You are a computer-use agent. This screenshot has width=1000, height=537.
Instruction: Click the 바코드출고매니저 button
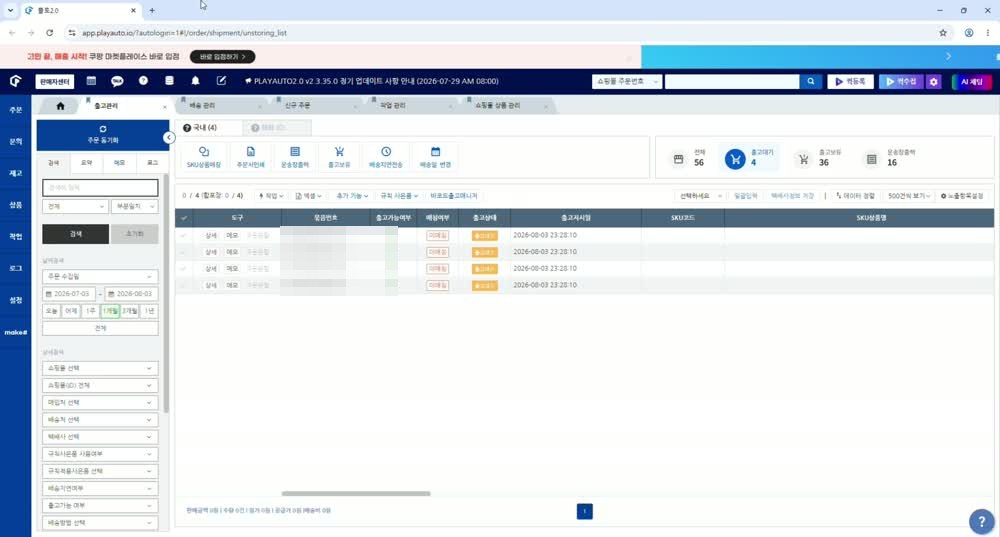point(453,196)
